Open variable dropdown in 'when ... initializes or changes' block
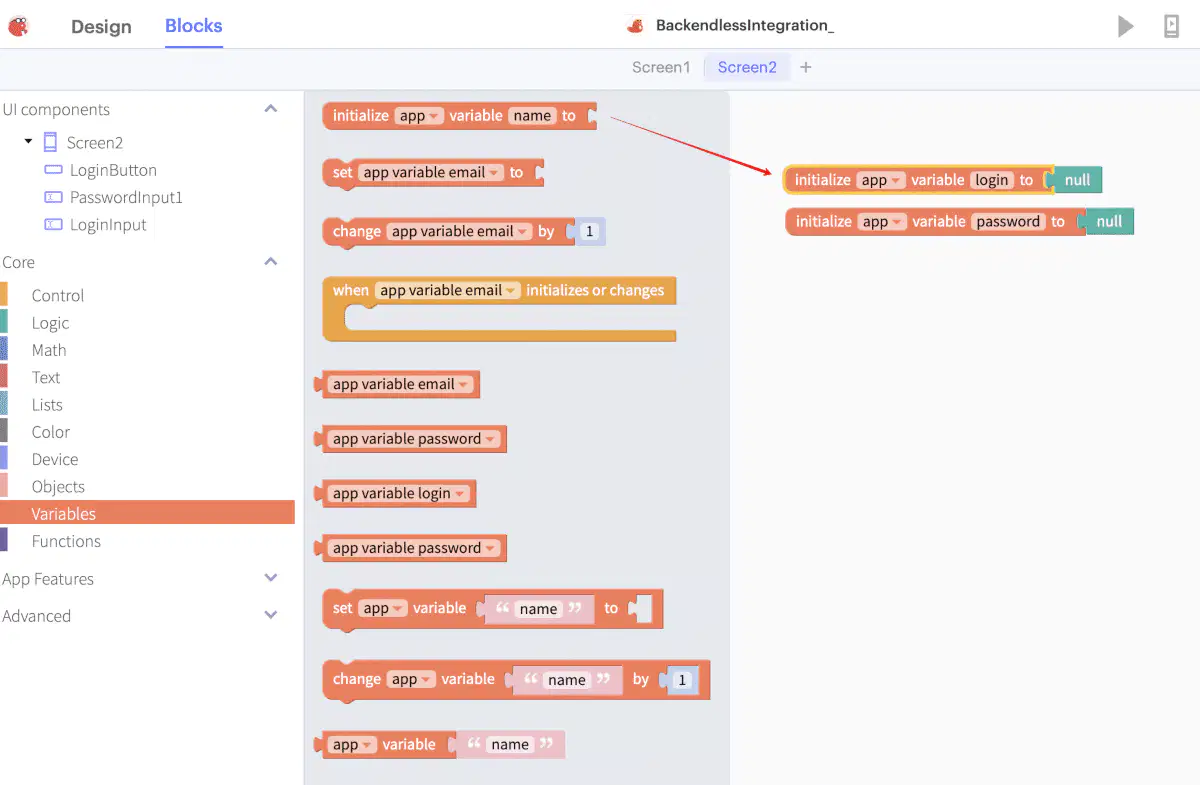The height and width of the screenshot is (785, 1200). [448, 290]
